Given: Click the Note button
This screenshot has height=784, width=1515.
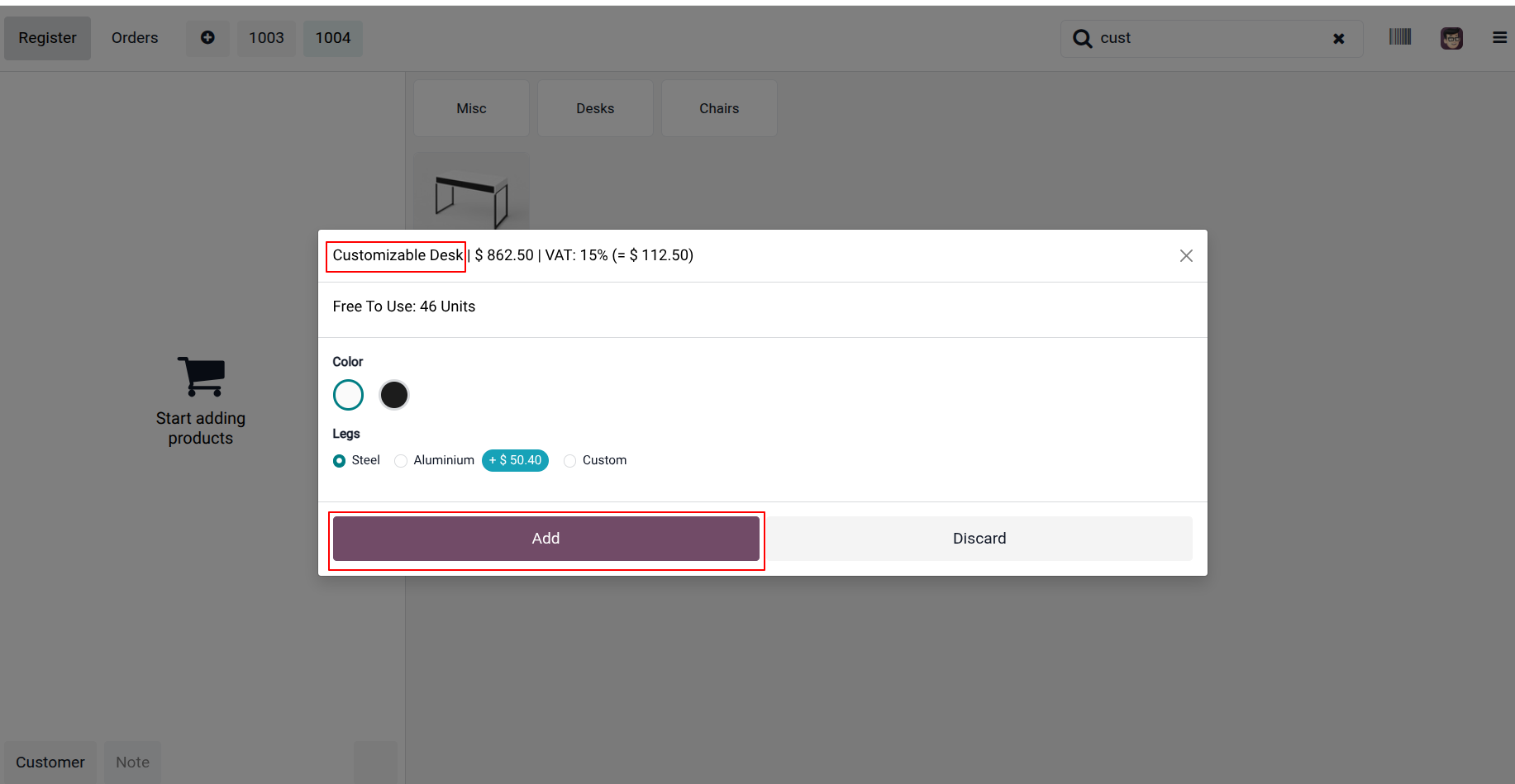Looking at the screenshot, I should click(132, 763).
